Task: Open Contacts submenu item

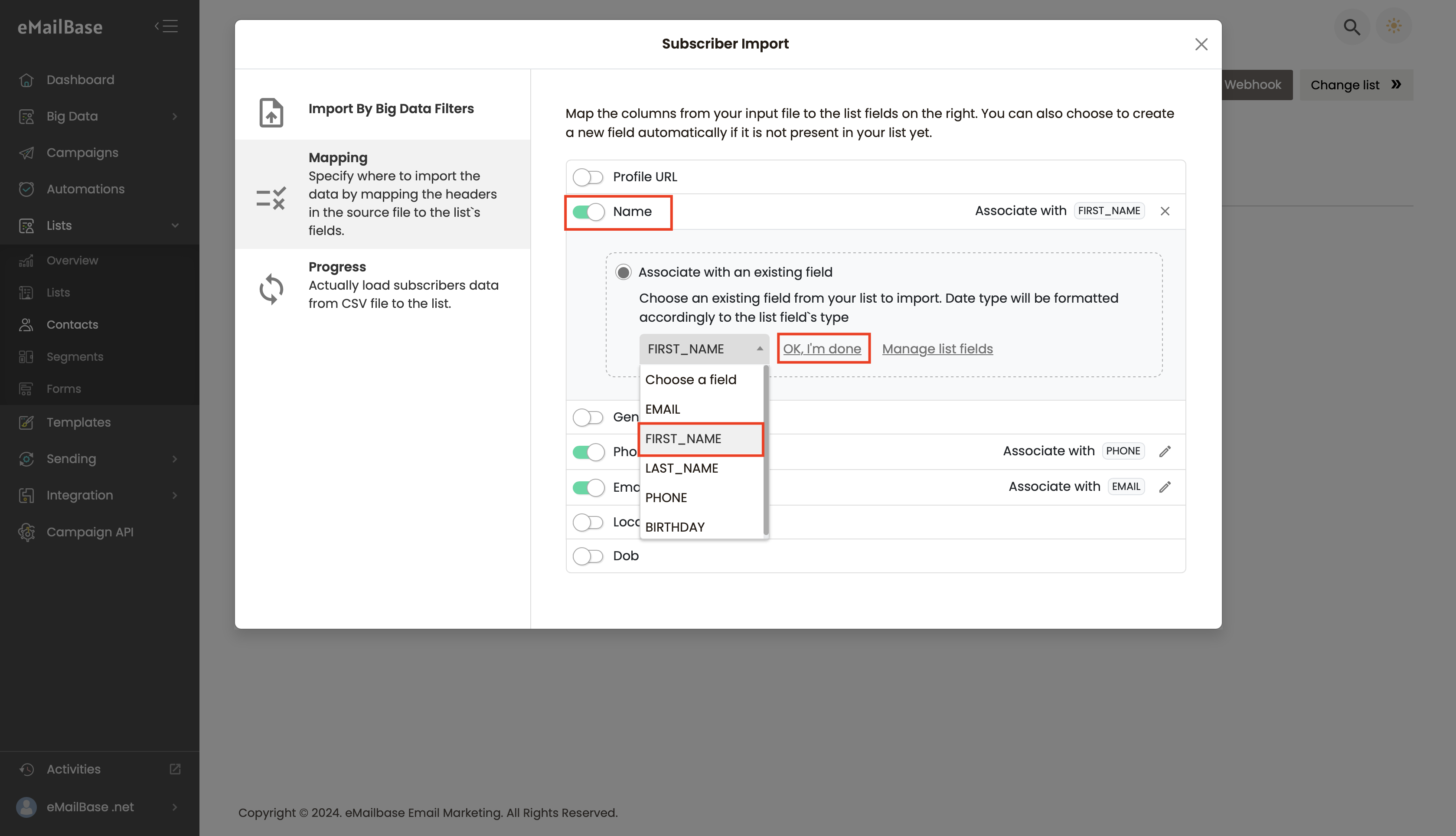Action: (72, 325)
